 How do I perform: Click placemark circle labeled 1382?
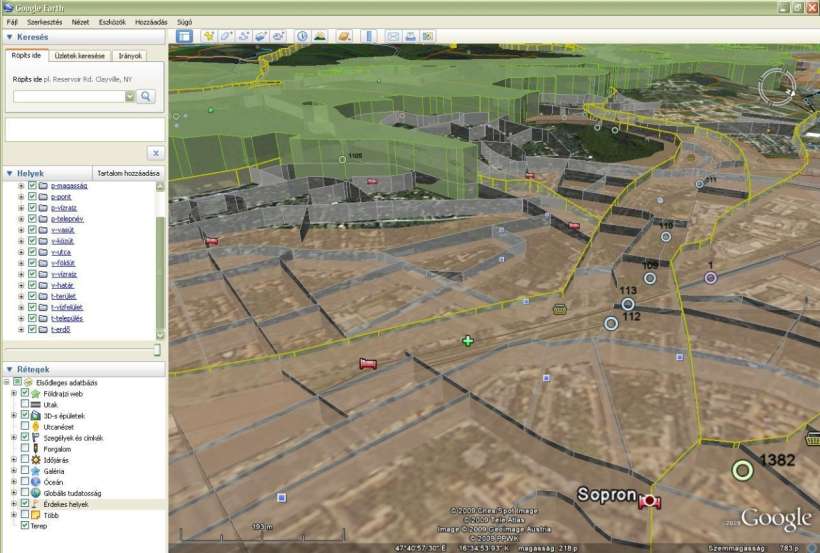point(742,470)
